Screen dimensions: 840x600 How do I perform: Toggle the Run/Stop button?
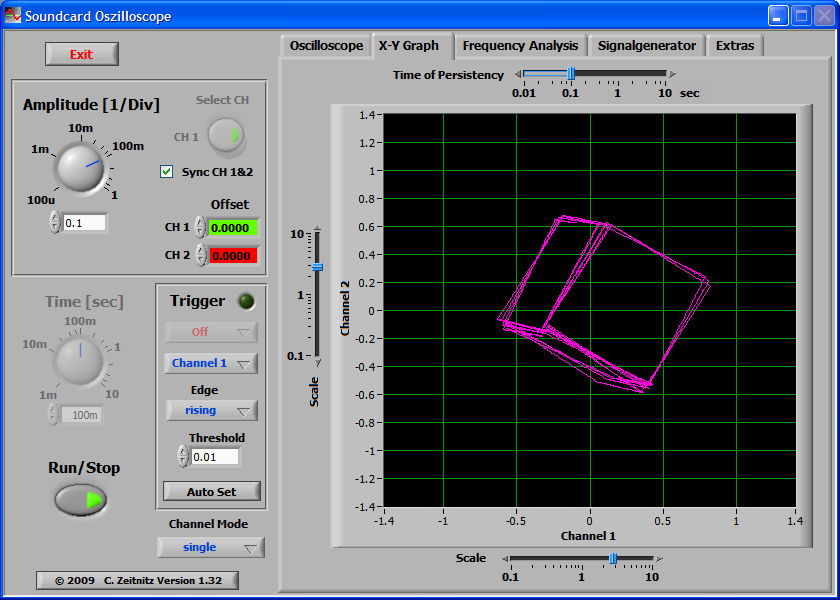pyautogui.click(x=81, y=499)
